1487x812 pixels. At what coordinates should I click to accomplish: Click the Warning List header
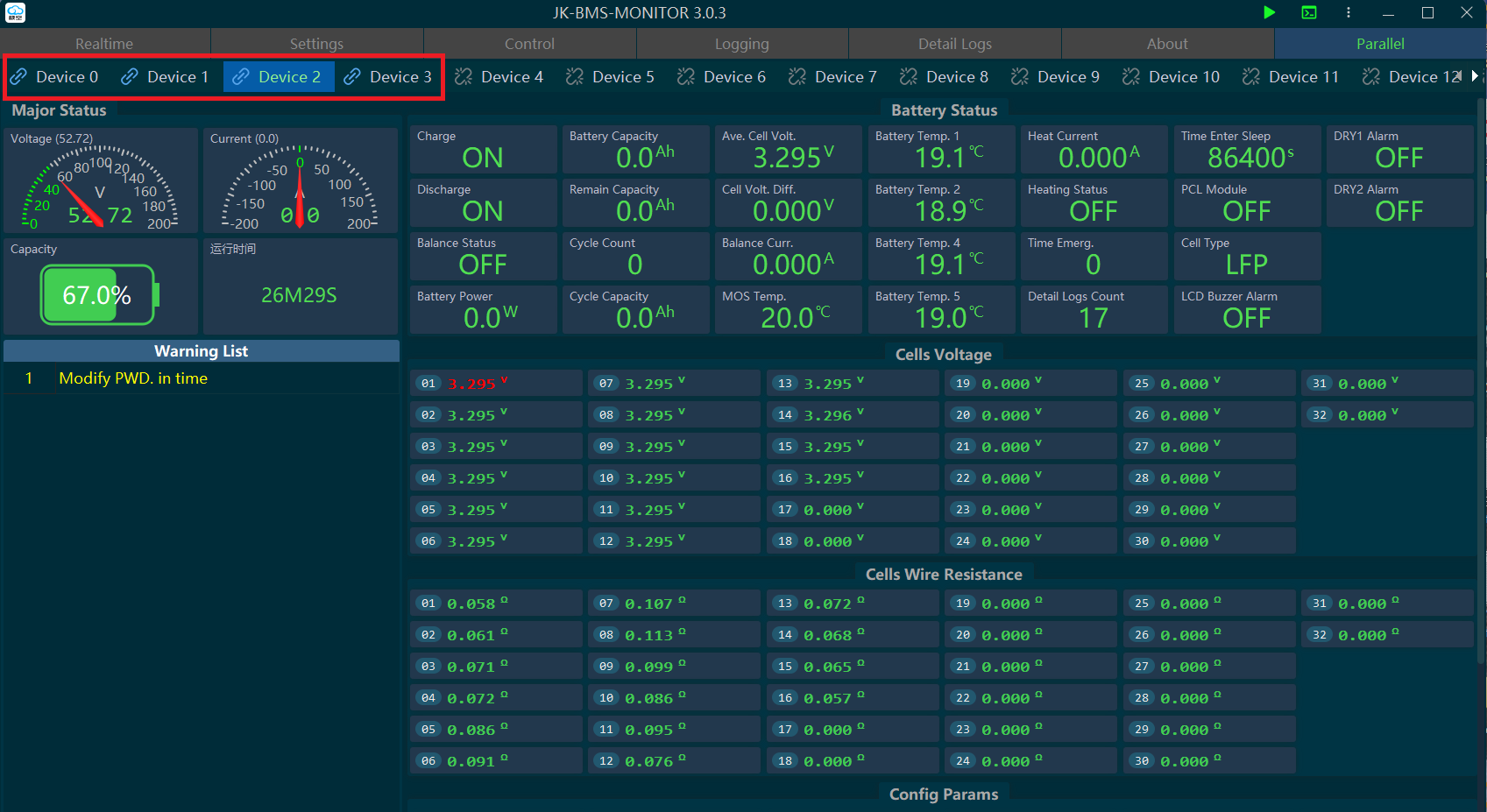(x=201, y=351)
